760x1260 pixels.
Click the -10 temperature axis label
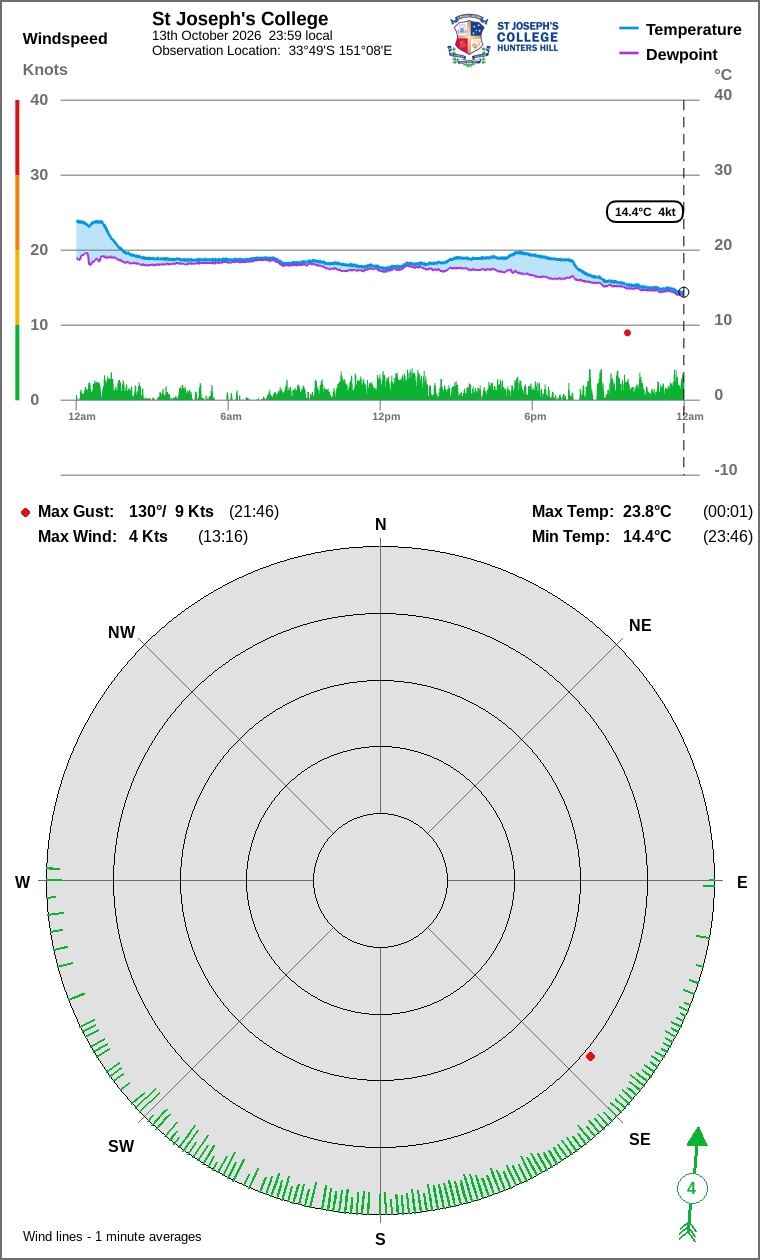(726, 470)
